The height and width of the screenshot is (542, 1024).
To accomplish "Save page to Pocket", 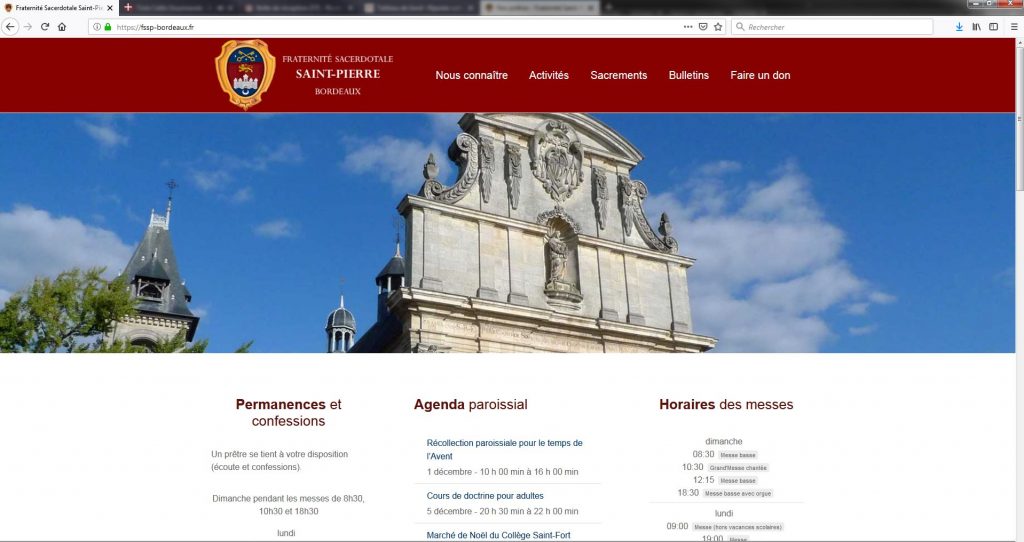I will coord(703,27).
